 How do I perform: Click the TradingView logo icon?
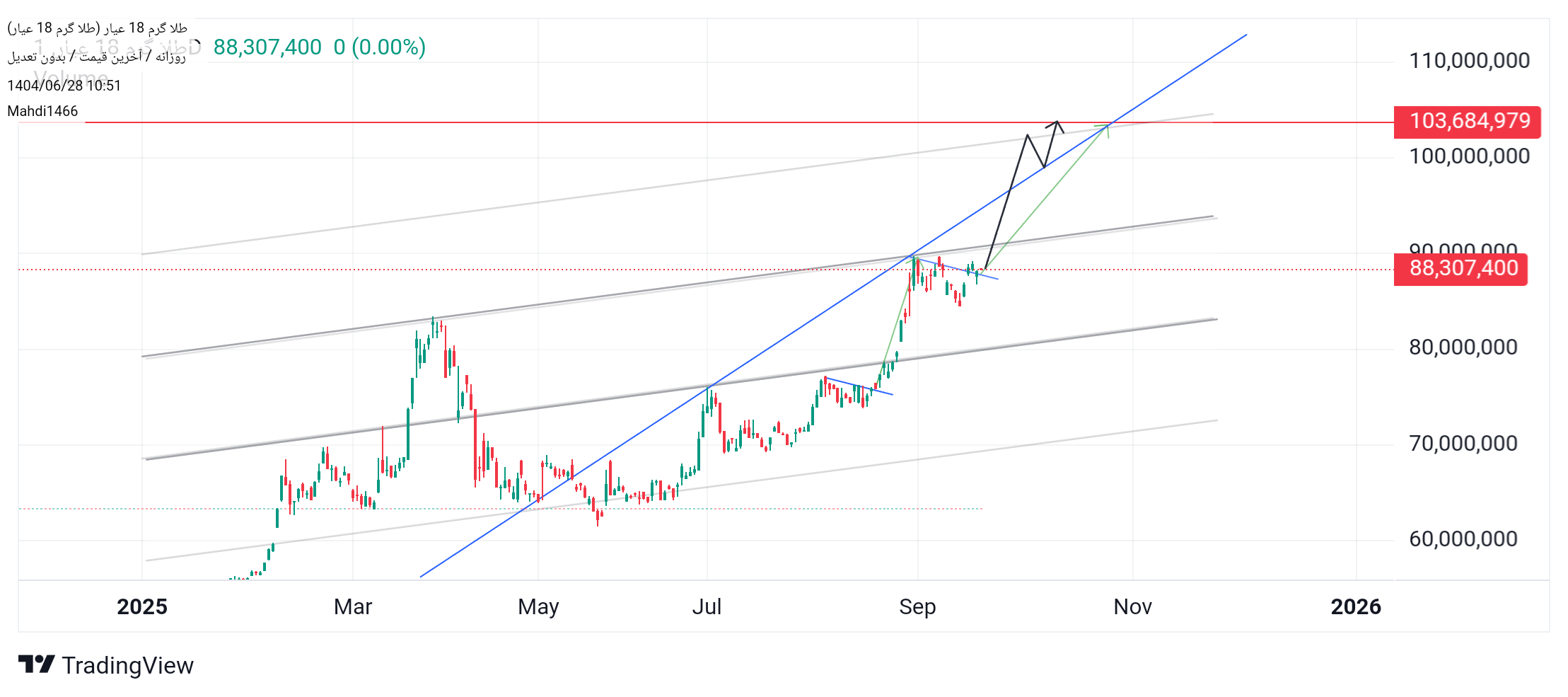point(36,664)
